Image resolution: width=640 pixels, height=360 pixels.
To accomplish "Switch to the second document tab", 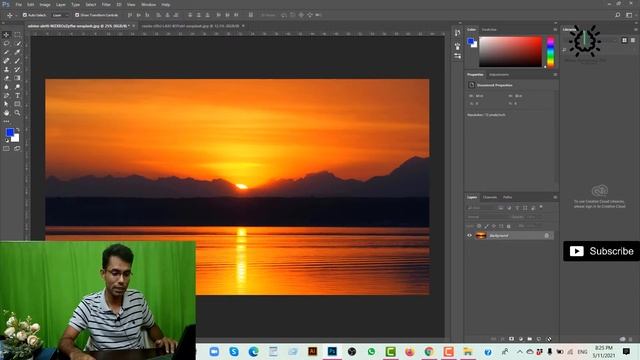I will [x=190, y=26].
